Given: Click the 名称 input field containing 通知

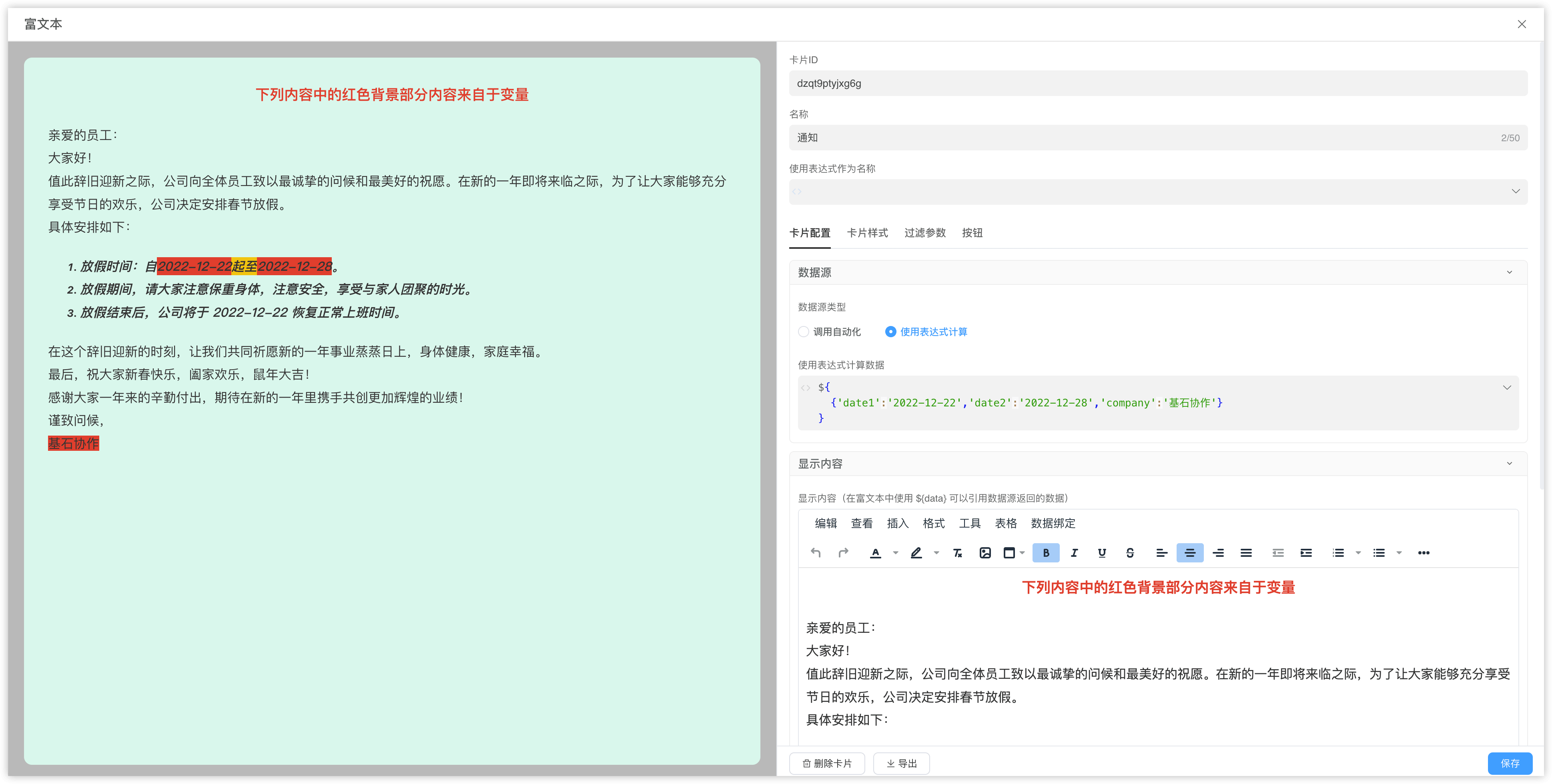Looking at the screenshot, I should pyautogui.click(x=1145, y=138).
